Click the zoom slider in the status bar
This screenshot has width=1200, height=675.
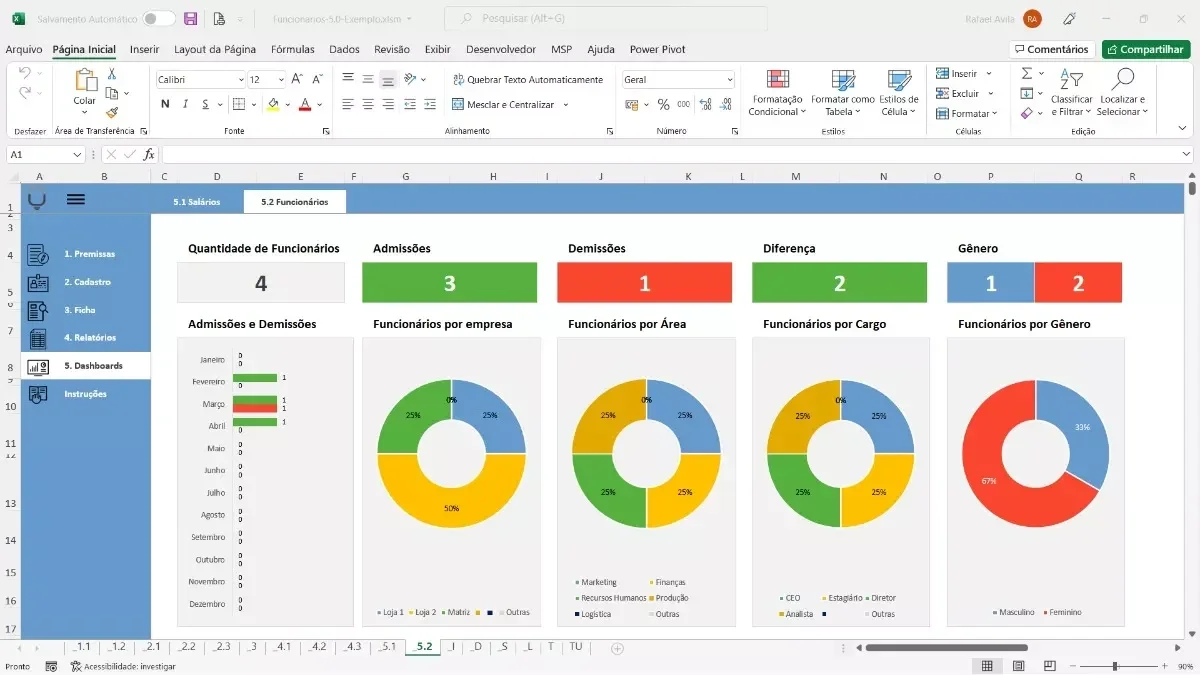coord(1114,666)
